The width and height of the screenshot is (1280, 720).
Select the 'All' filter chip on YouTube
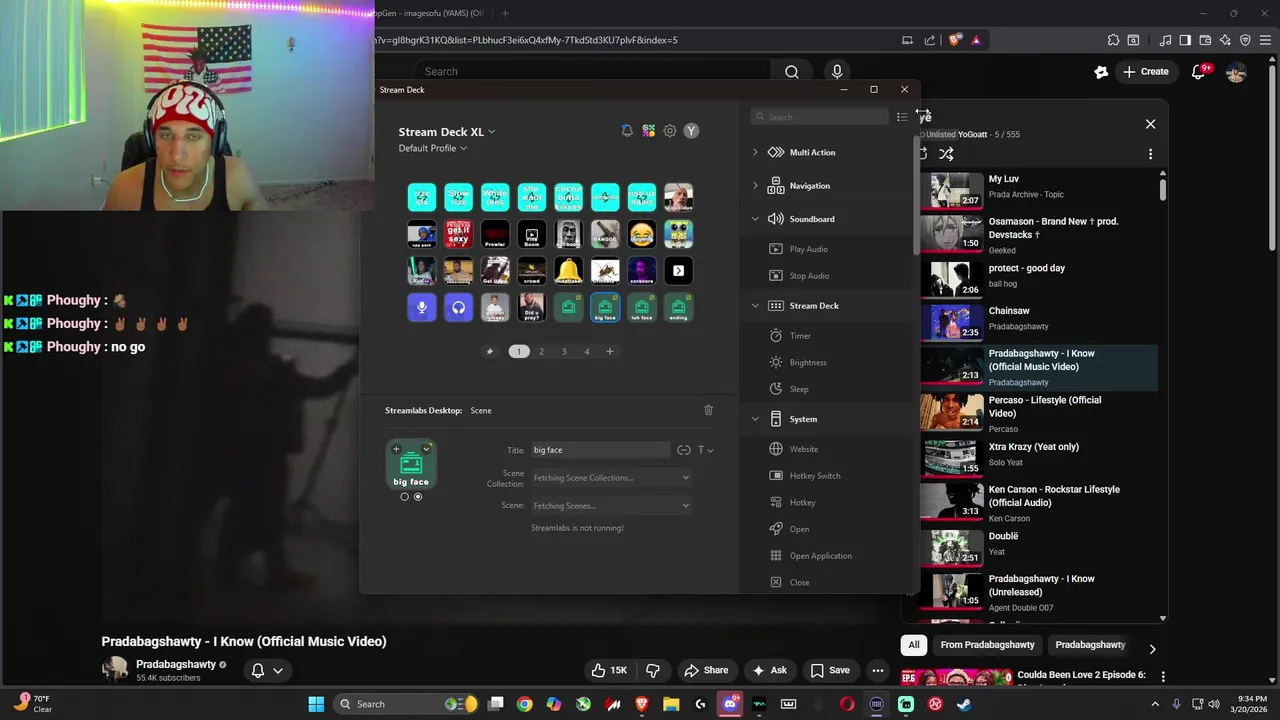pos(913,645)
